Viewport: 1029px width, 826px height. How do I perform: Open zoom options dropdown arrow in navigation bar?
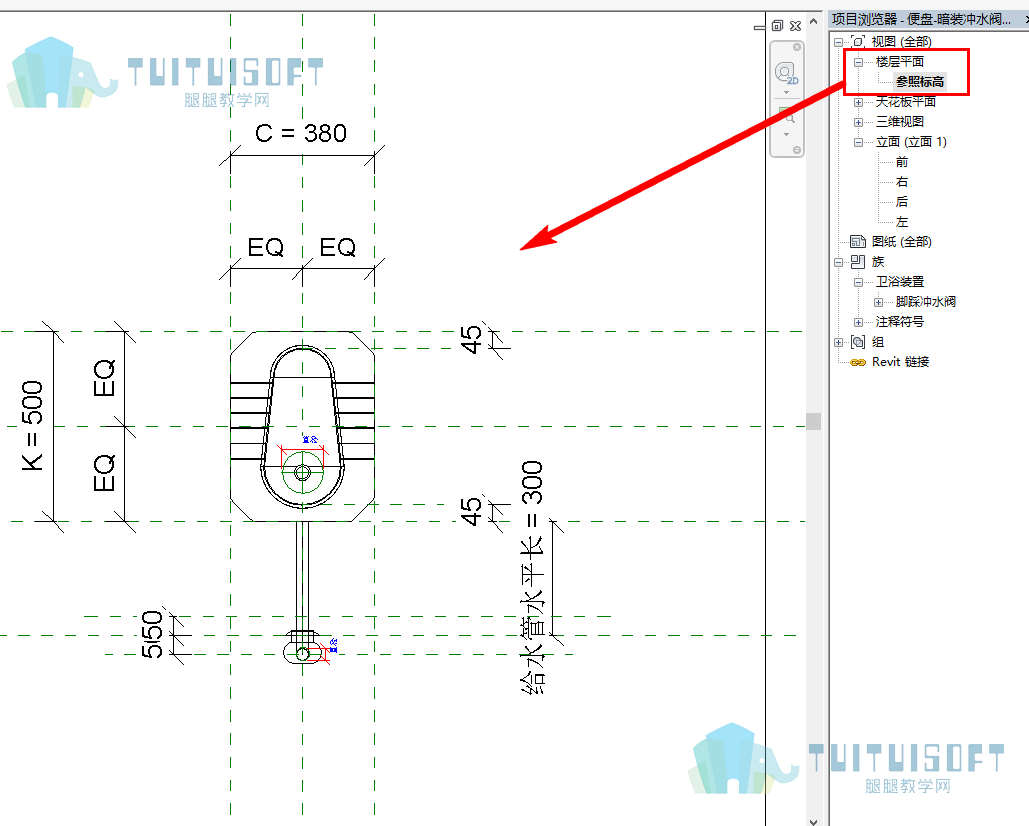click(x=786, y=134)
